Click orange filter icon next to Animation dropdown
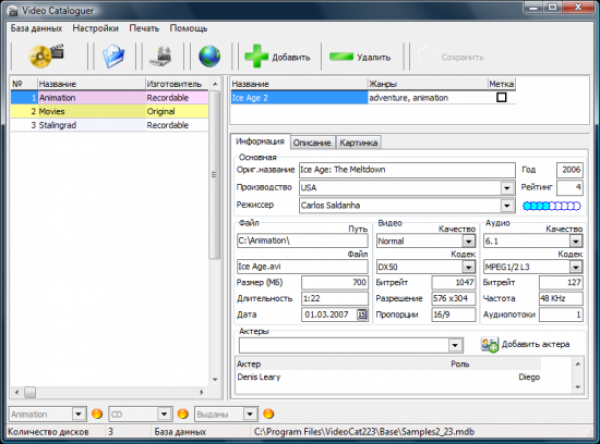The height and width of the screenshot is (444, 600). pyautogui.click(x=97, y=413)
